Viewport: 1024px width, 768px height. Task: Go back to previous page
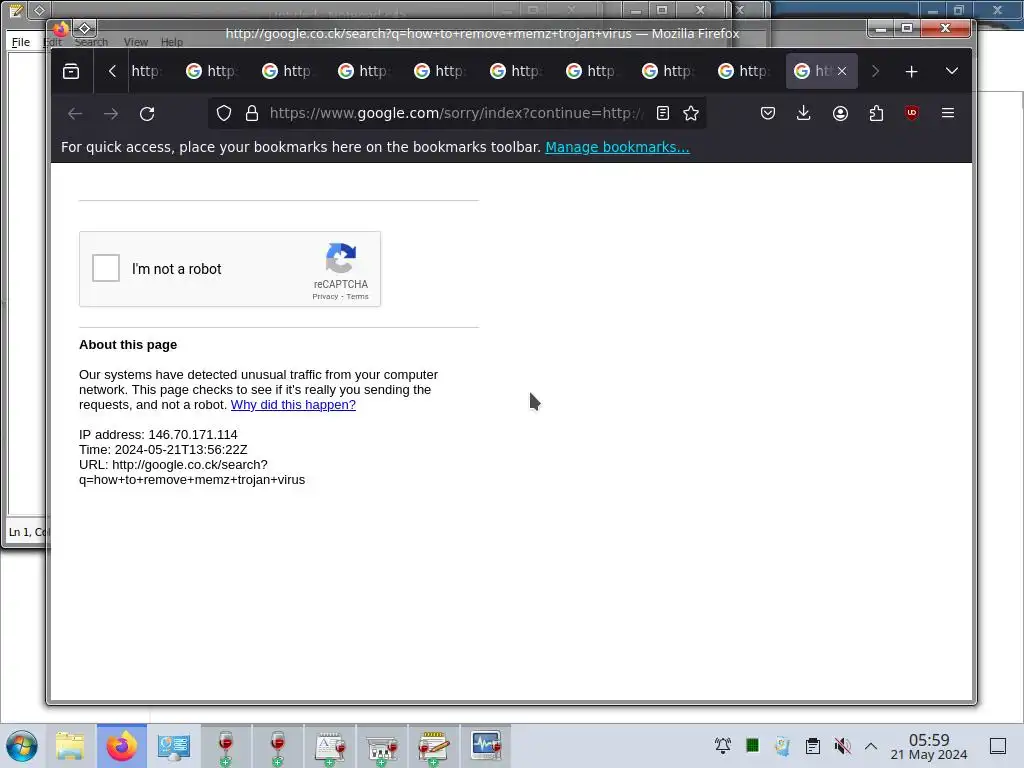tap(75, 114)
